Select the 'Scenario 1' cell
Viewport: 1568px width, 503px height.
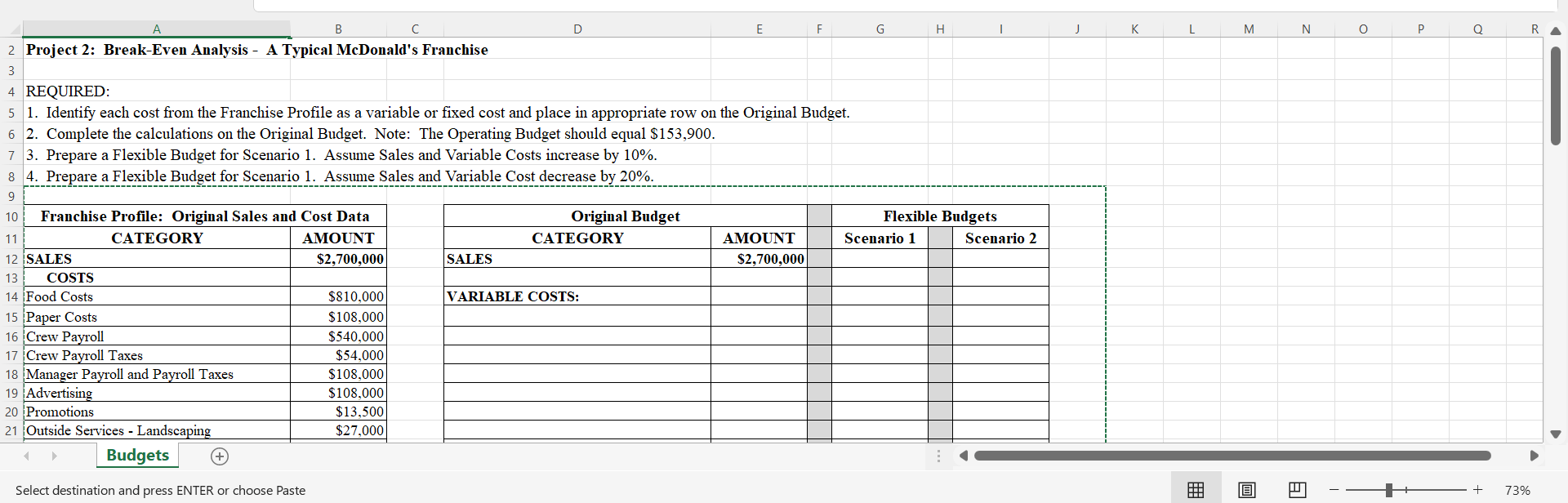880,238
